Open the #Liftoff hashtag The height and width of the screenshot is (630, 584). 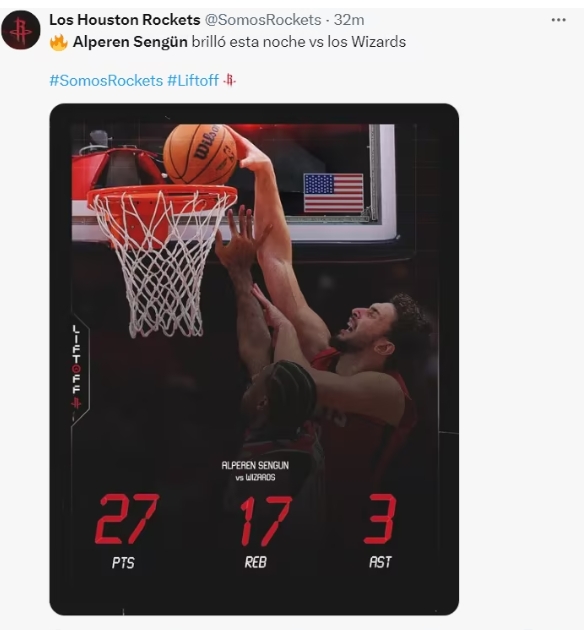[x=193, y=80]
